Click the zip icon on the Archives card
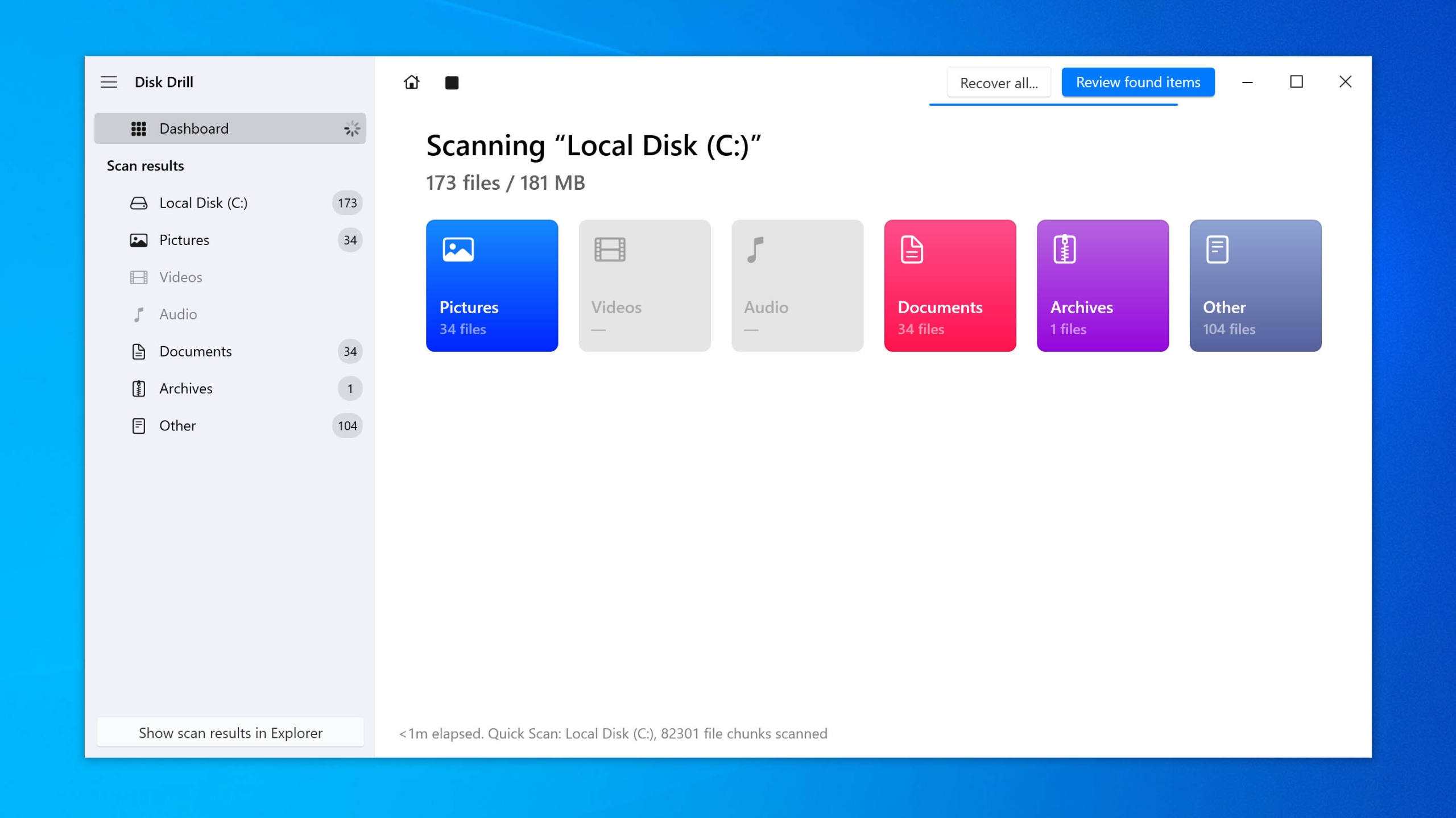The width and height of the screenshot is (1456, 818). [1065, 249]
